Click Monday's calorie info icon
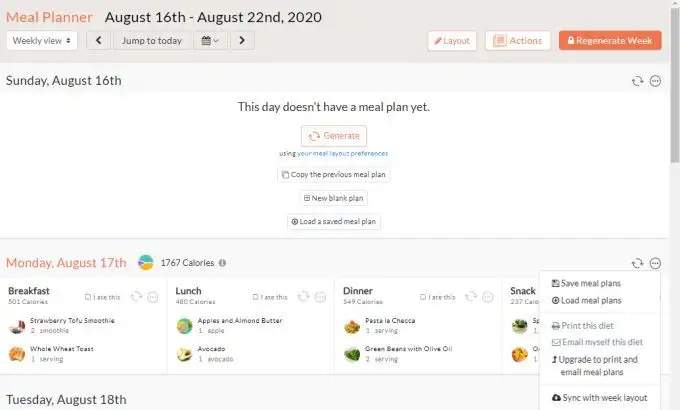680x410 pixels. click(x=222, y=263)
